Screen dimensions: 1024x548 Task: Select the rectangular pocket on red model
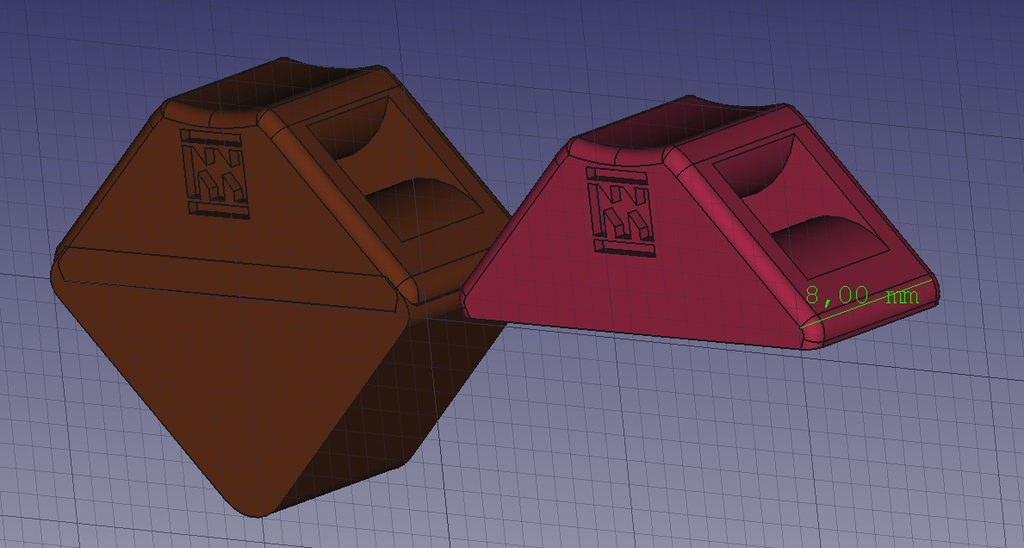coord(800,207)
